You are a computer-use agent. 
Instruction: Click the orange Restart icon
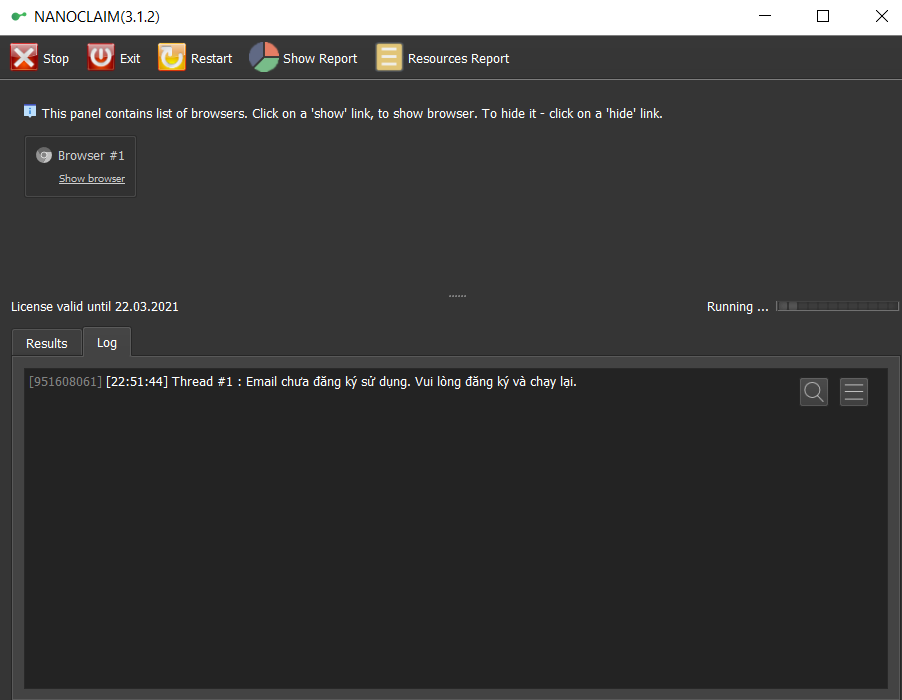coord(171,58)
